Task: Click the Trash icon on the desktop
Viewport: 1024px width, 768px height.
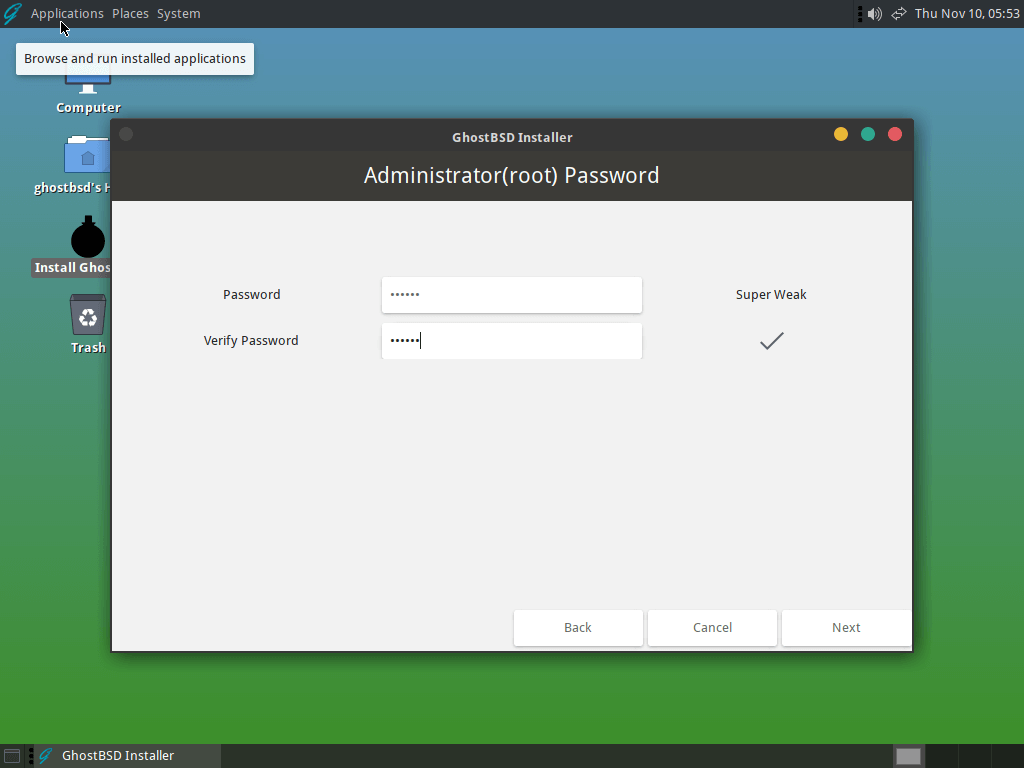Action: point(88,316)
